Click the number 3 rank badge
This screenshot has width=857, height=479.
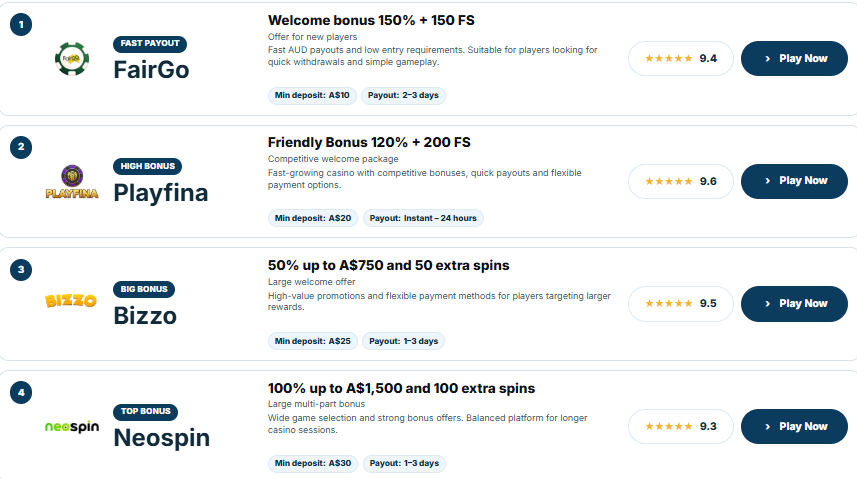pos(21,270)
